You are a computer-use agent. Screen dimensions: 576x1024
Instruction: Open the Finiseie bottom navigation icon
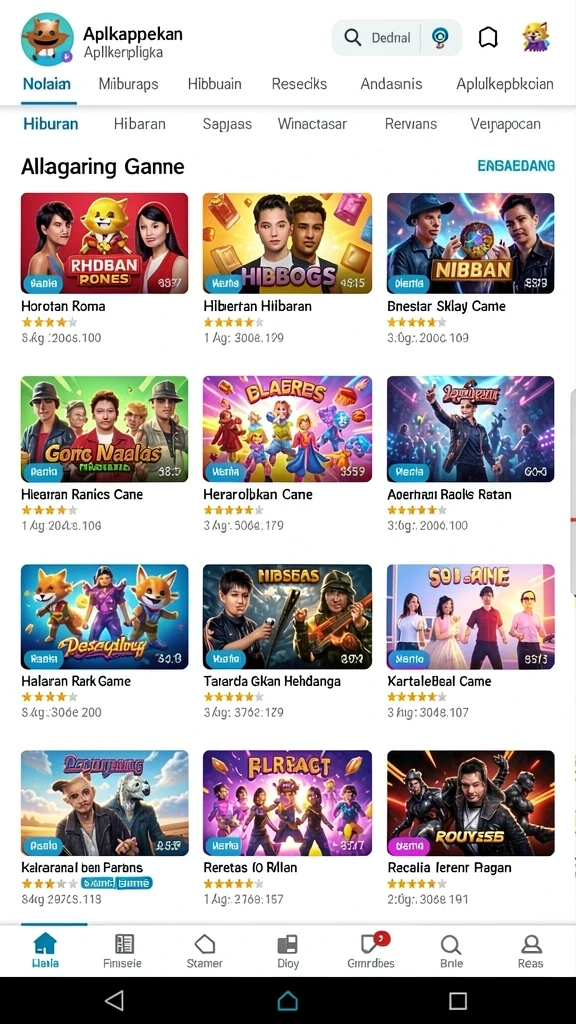[x=123, y=951]
